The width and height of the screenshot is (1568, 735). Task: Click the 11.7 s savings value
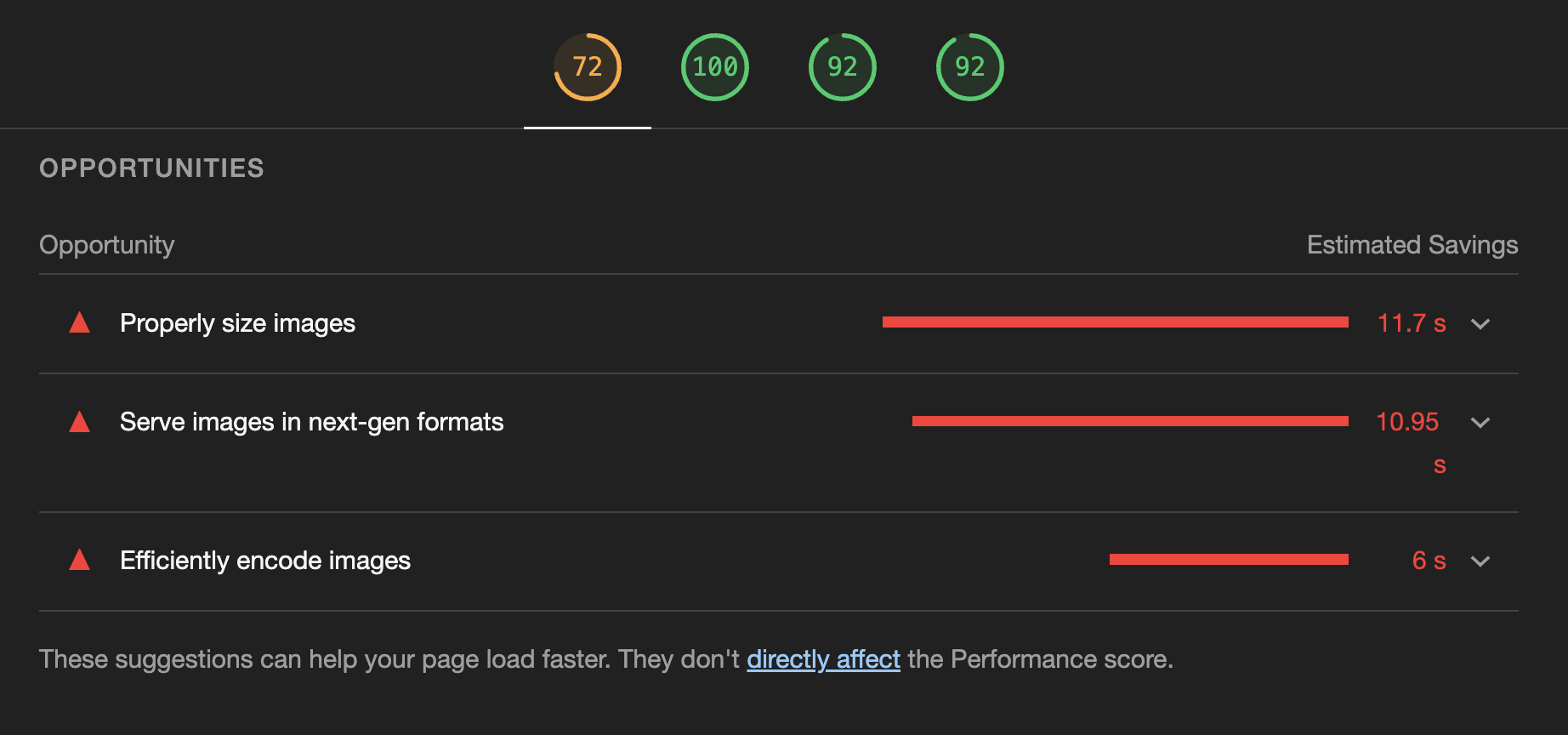[x=1411, y=323]
